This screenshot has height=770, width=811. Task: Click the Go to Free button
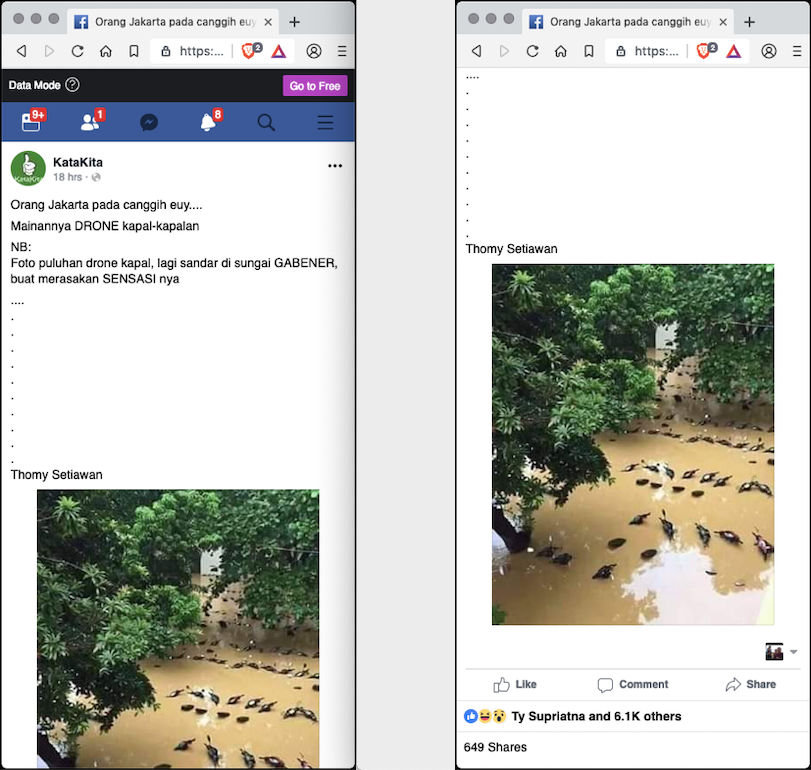pyautogui.click(x=315, y=86)
